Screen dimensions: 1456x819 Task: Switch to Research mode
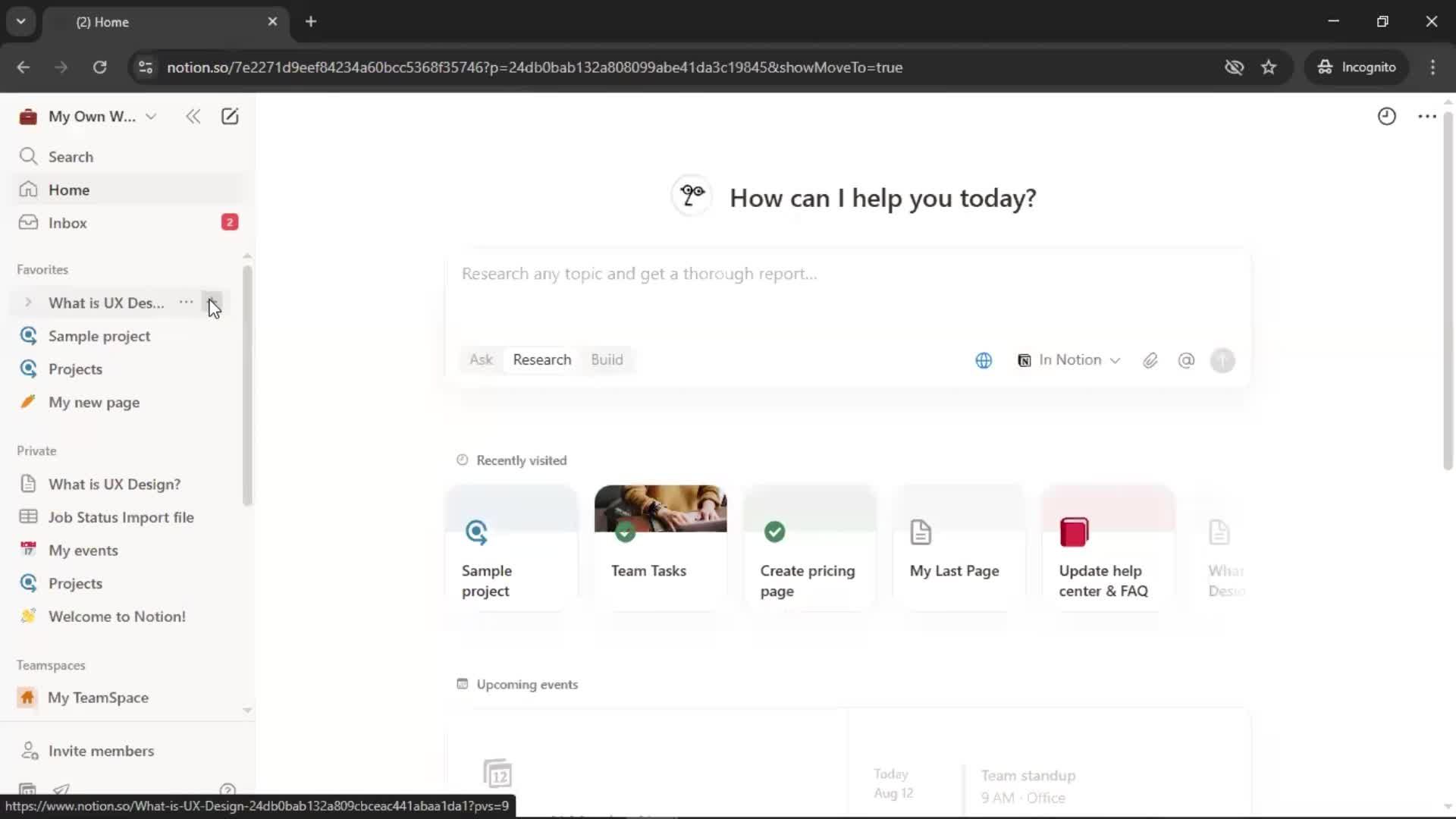point(542,359)
